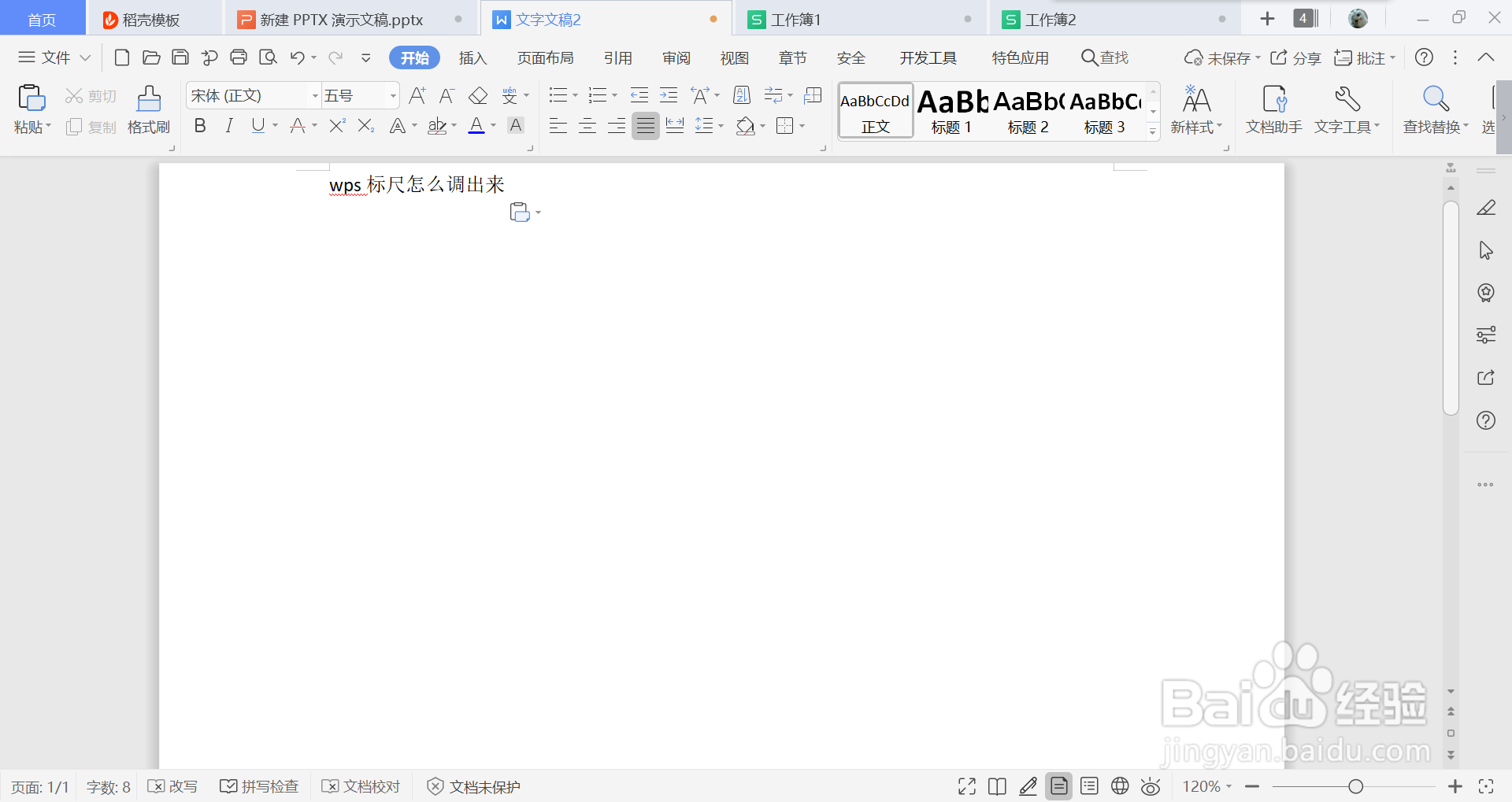Create a new style via 新样式 icon
Viewport: 1512px width, 802px height.
click(1196, 109)
